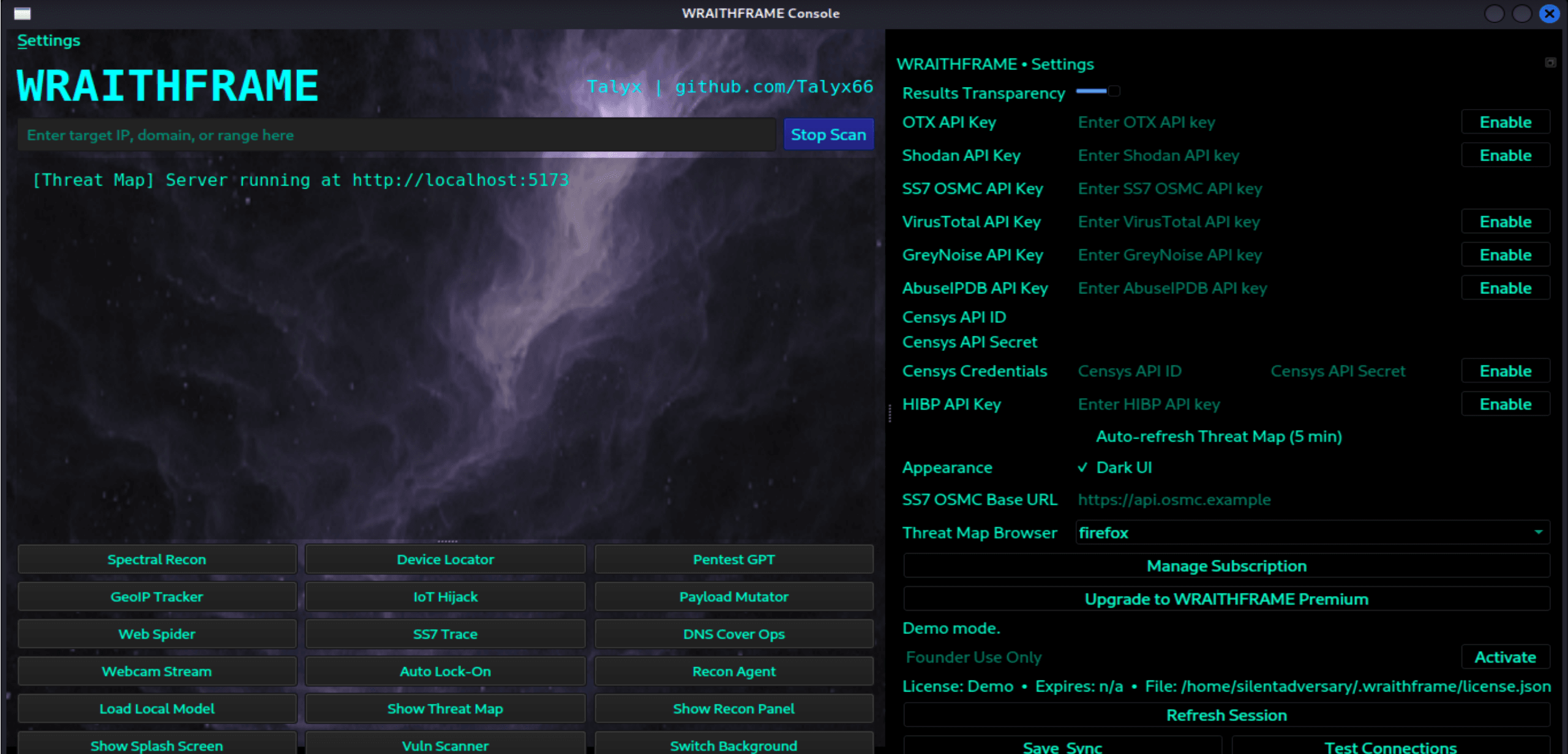Viewport: 1568px width, 754px height.
Task: Close the WRAITHFRAME Console window
Action: click(1549, 13)
